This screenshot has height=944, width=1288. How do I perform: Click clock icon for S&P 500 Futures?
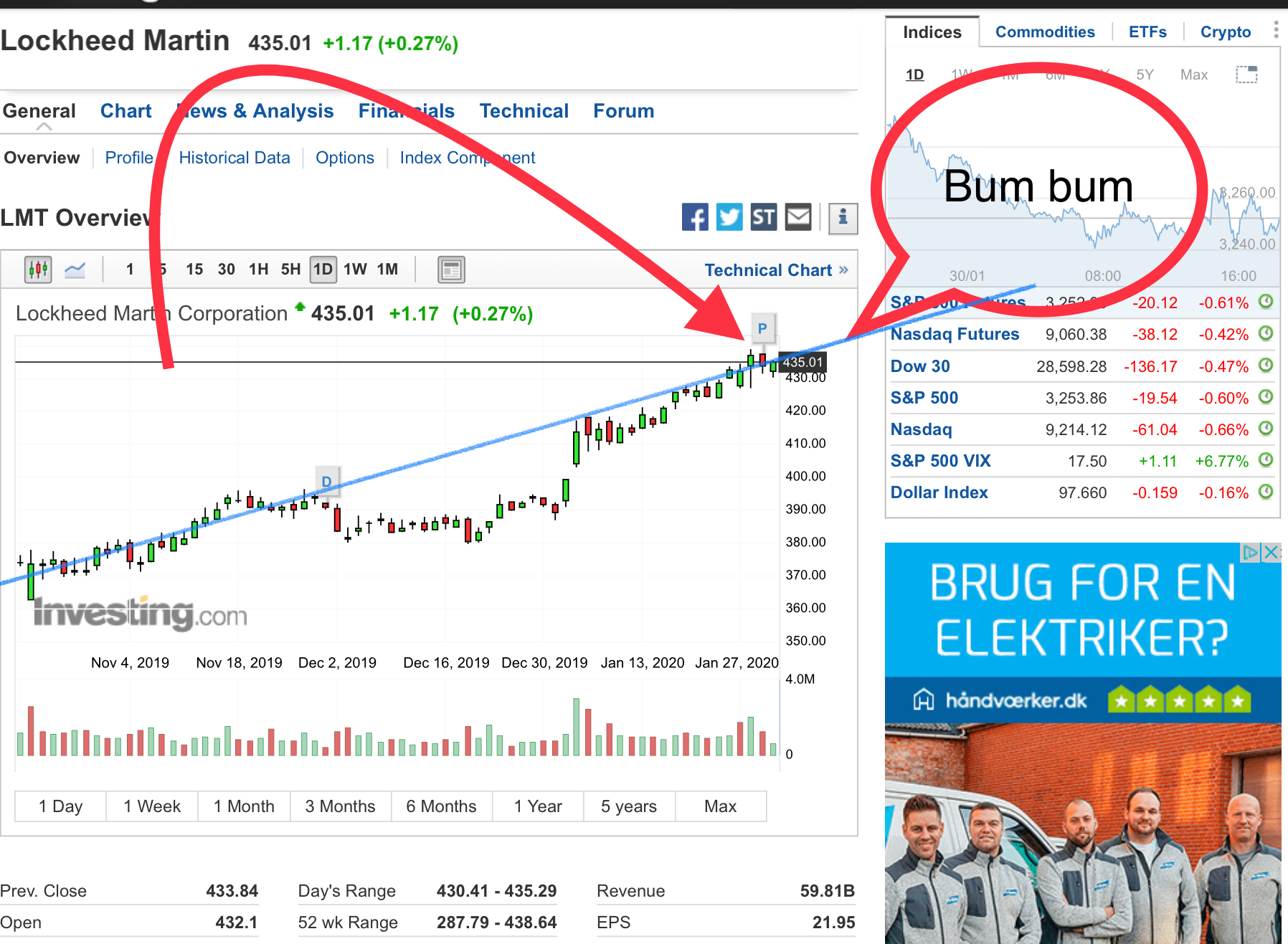coord(1266,302)
